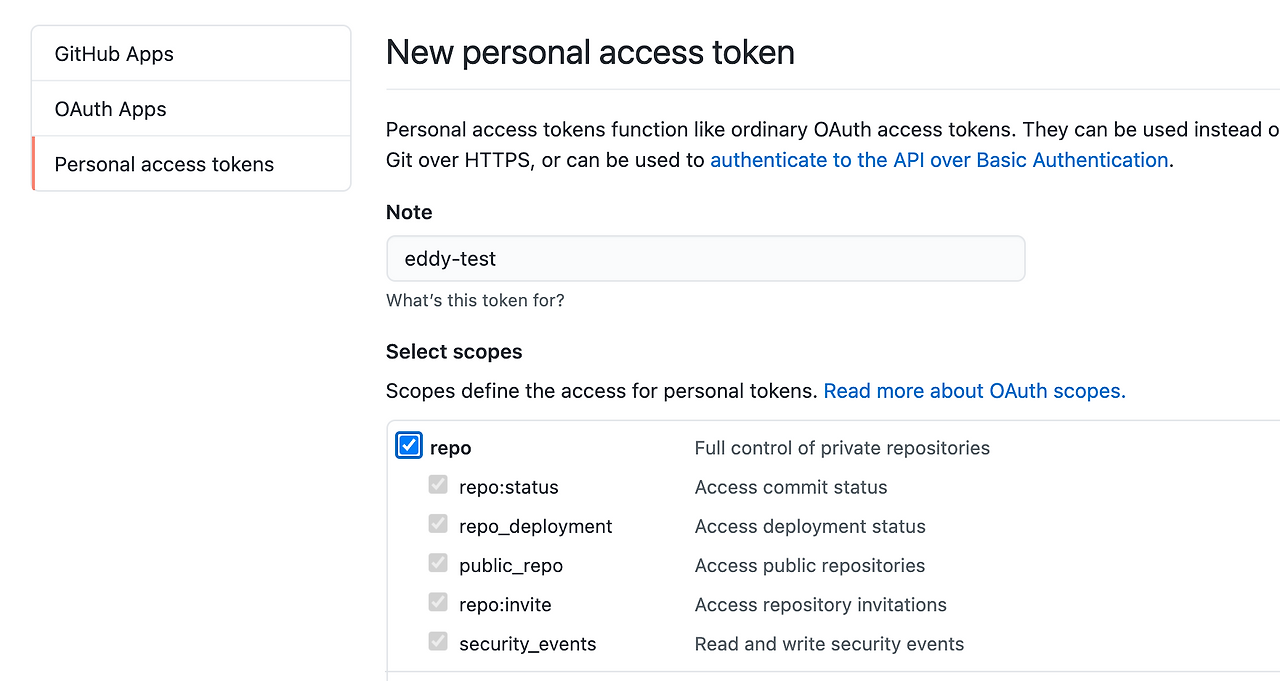
Task: Open the 'Read more about OAuth scopes' link
Action: [x=973, y=391]
